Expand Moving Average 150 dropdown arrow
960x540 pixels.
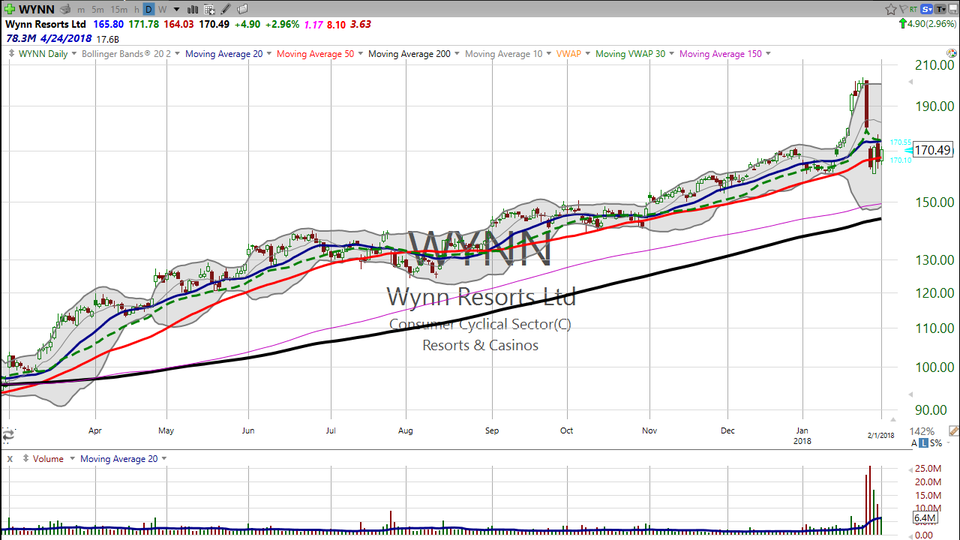pyautogui.click(x=768, y=54)
